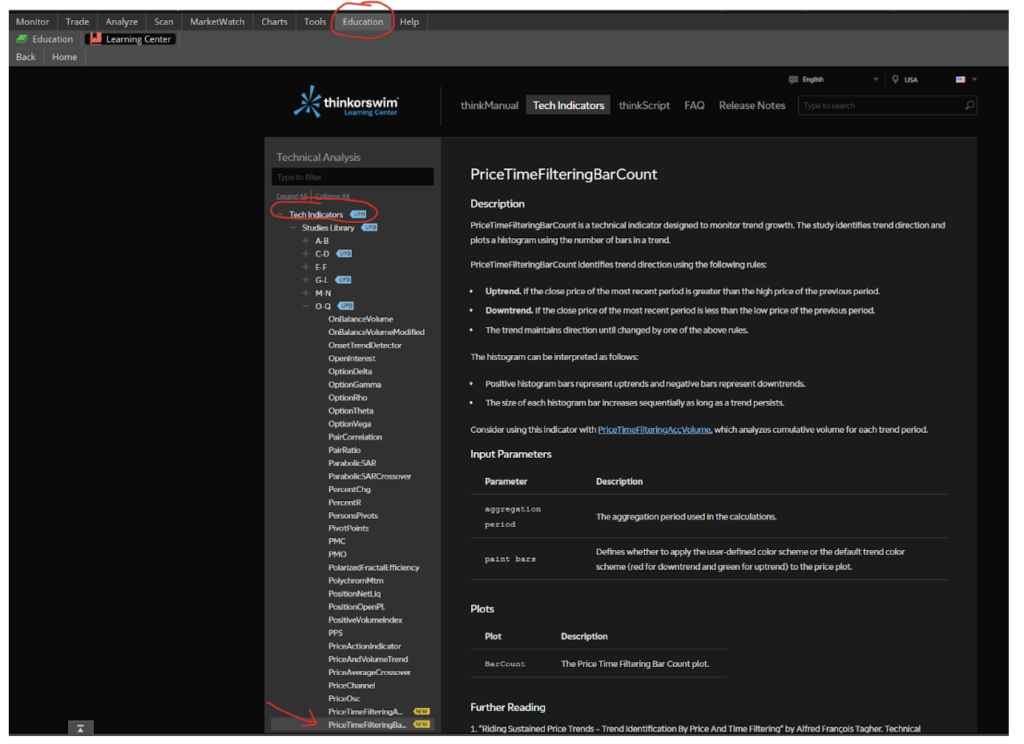This screenshot has width=1024, height=744.
Task: Select OptionDelta in the sidebar
Action: pyautogui.click(x=350, y=371)
